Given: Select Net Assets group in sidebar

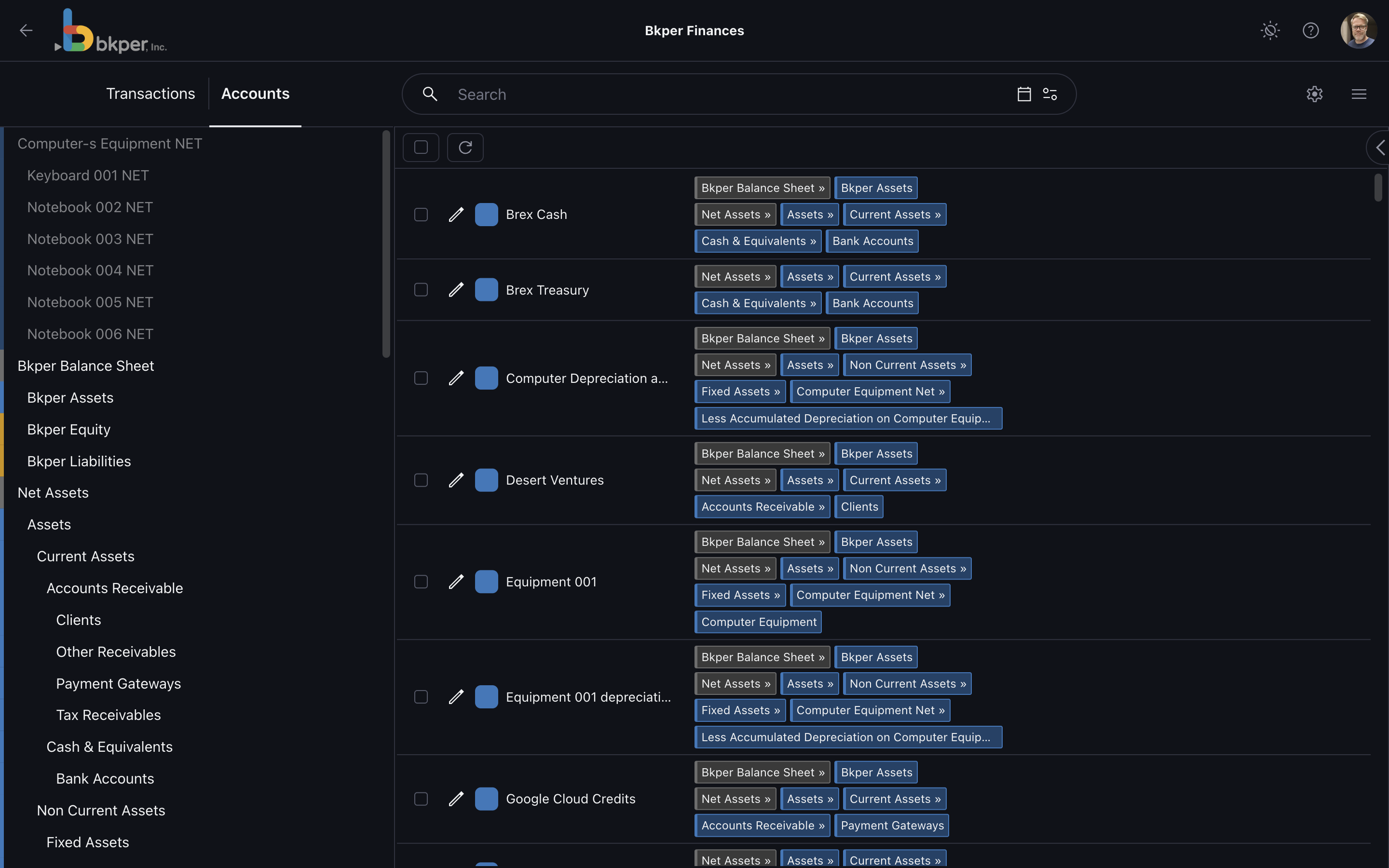Looking at the screenshot, I should point(53,492).
